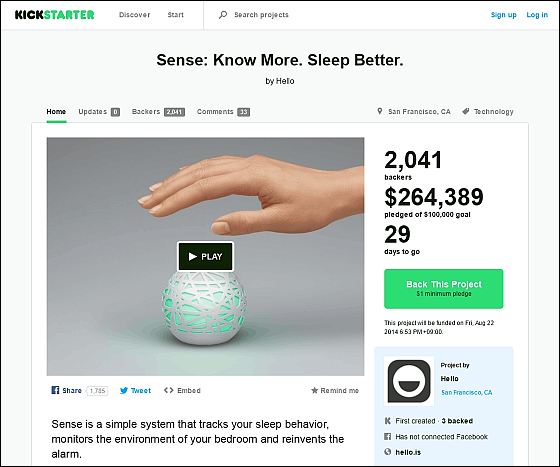560x467 pixels.
Task: Open the Start menu item
Action: [175, 15]
